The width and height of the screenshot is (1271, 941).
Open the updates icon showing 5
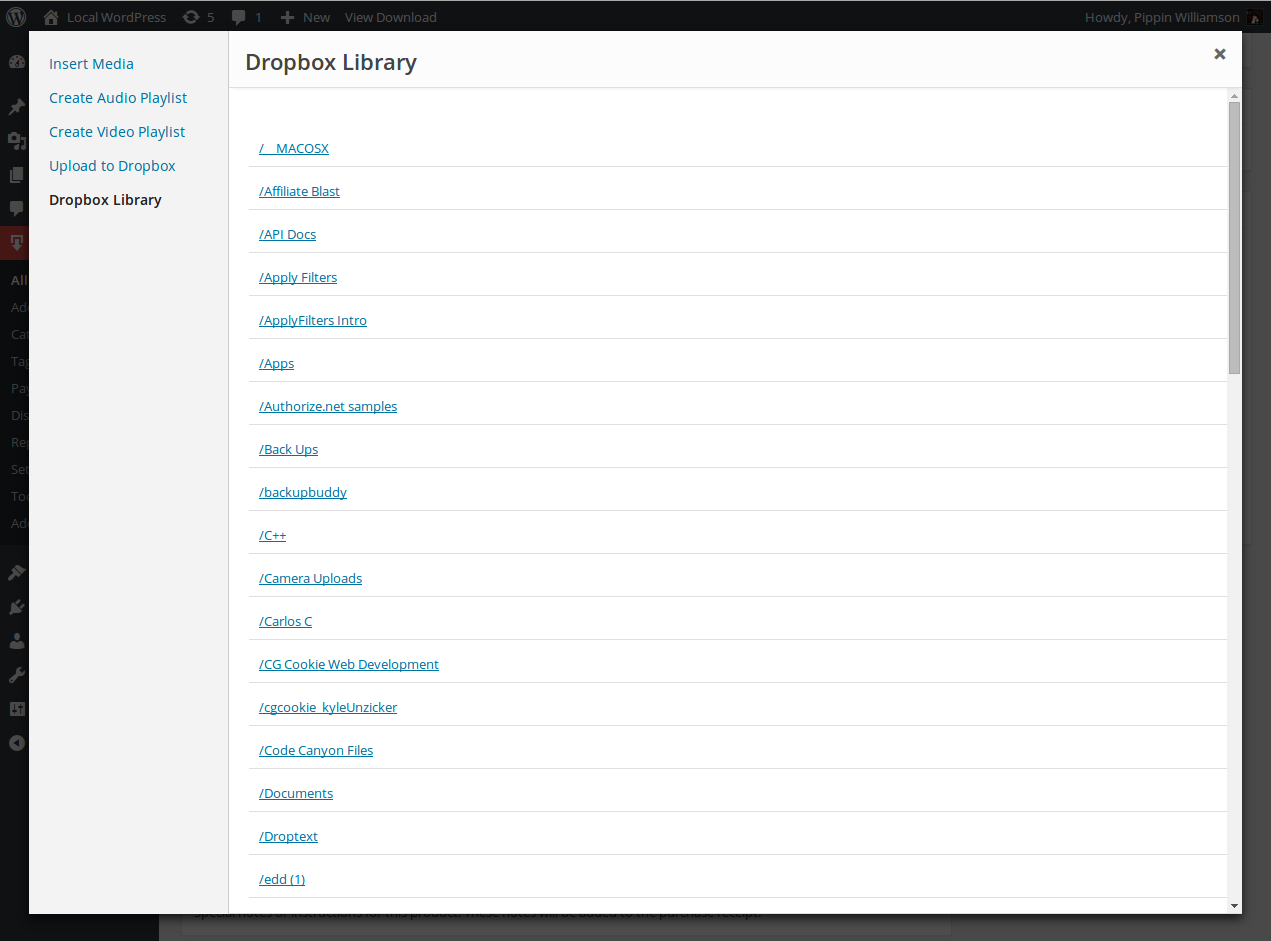[190, 17]
